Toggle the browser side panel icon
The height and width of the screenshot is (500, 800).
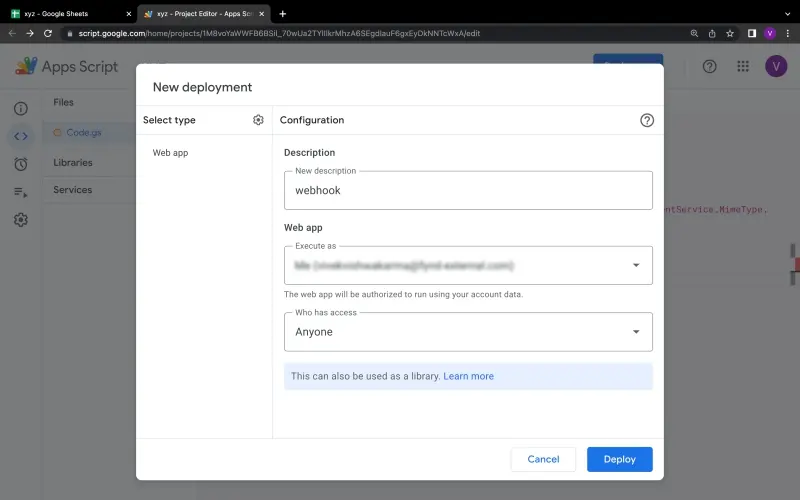752,33
